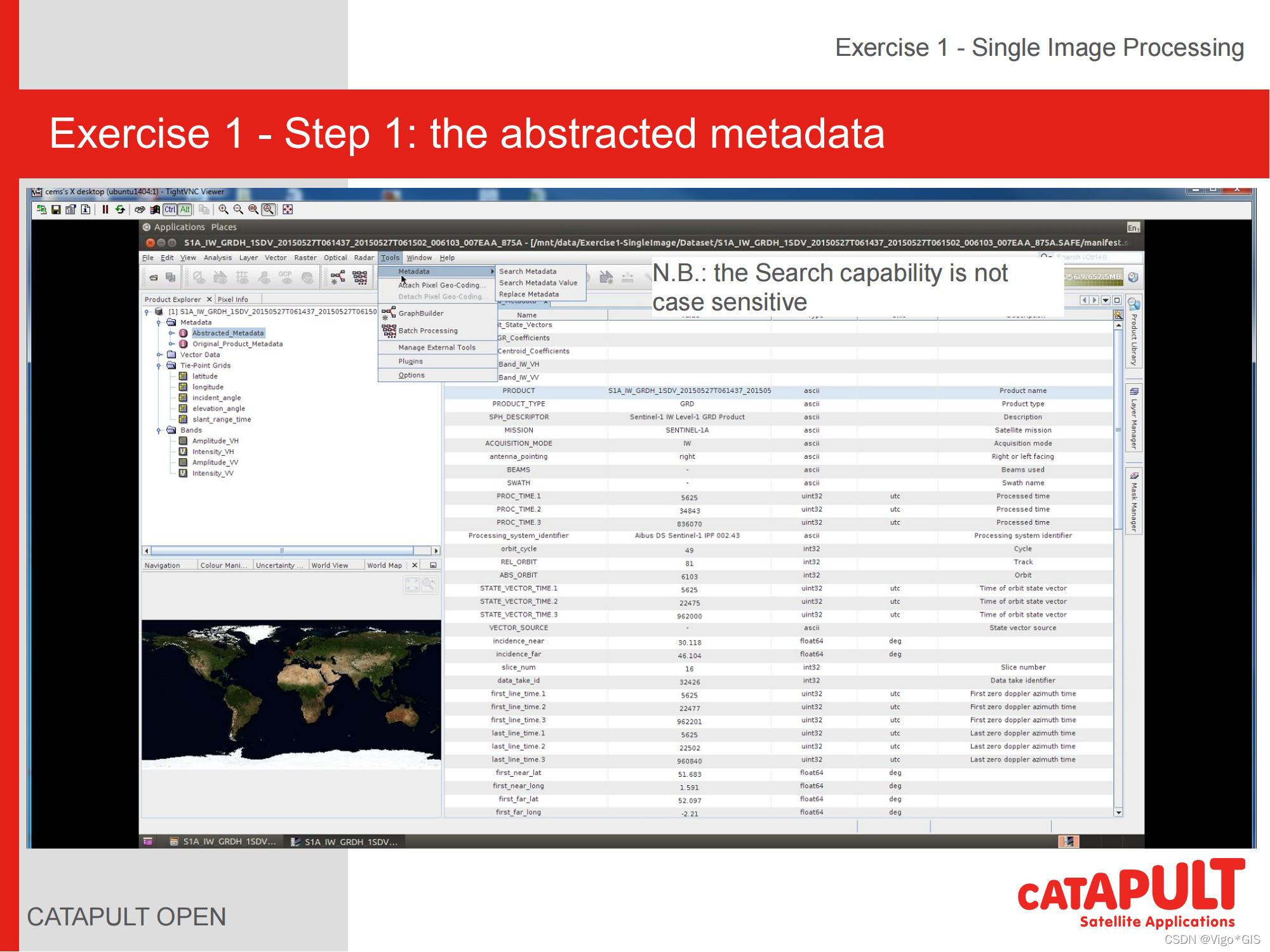Screen dimensions: 1270x952
Task: Toggle TightVNC auto-zoom button
Action: tap(269, 209)
